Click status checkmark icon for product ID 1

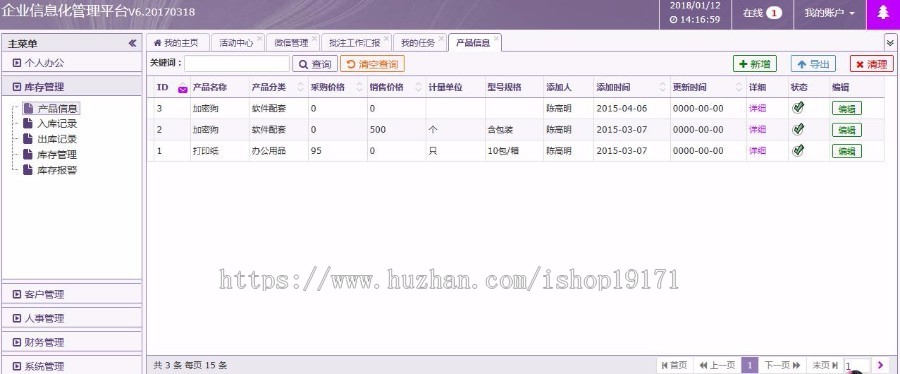[798, 150]
